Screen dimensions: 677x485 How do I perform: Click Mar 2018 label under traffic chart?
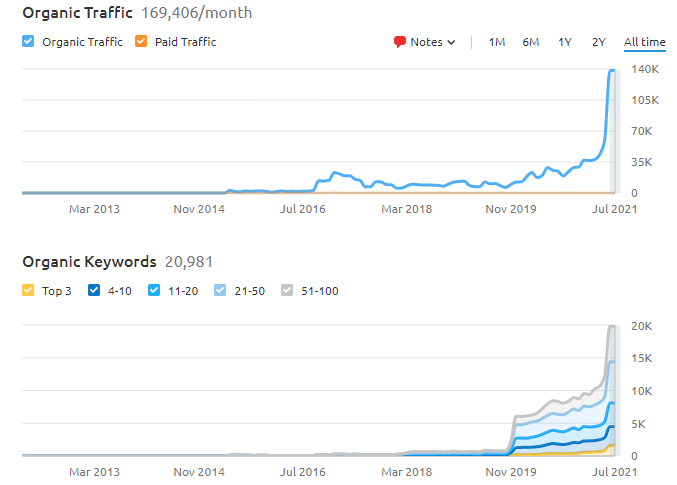(407, 209)
